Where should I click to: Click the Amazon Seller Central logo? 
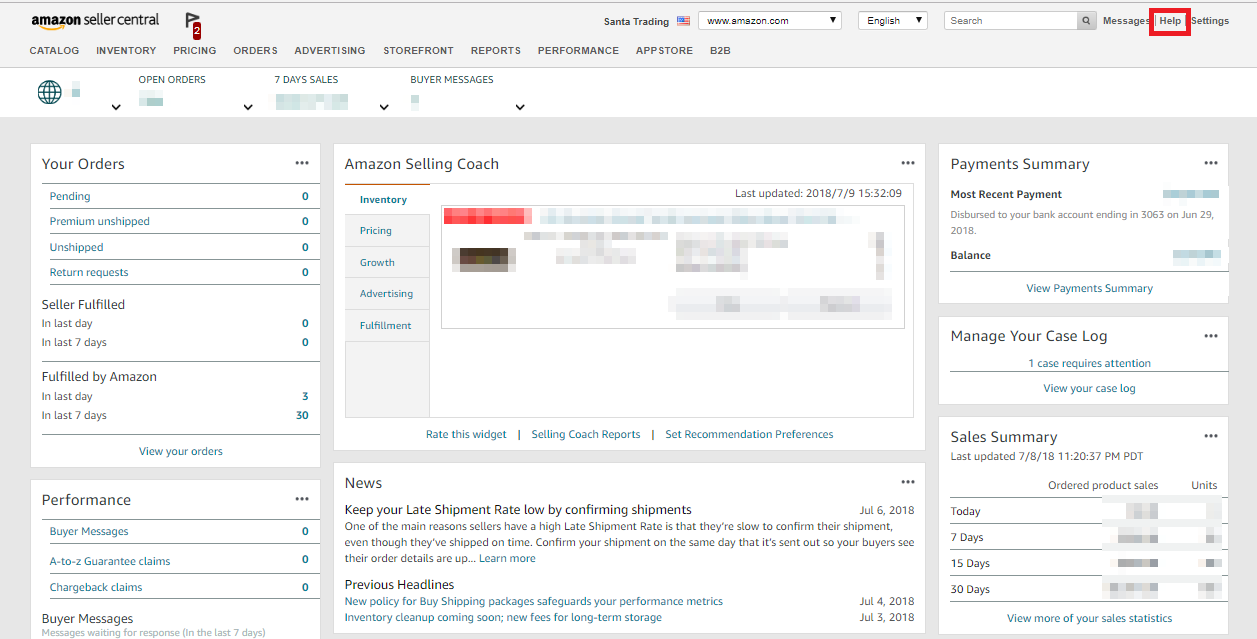pos(95,21)
